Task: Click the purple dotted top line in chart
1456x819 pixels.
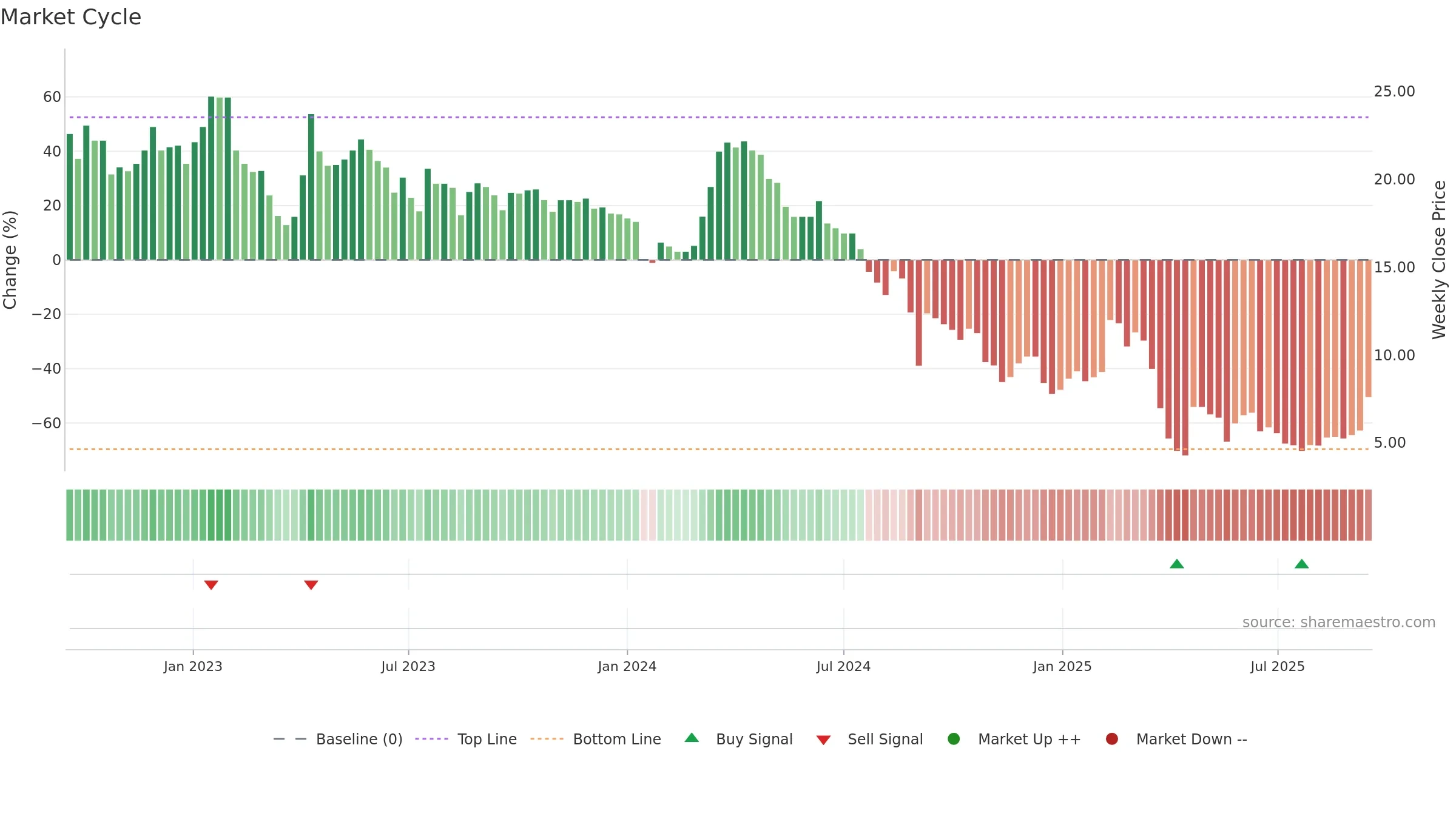Action: tap(719, 117)
